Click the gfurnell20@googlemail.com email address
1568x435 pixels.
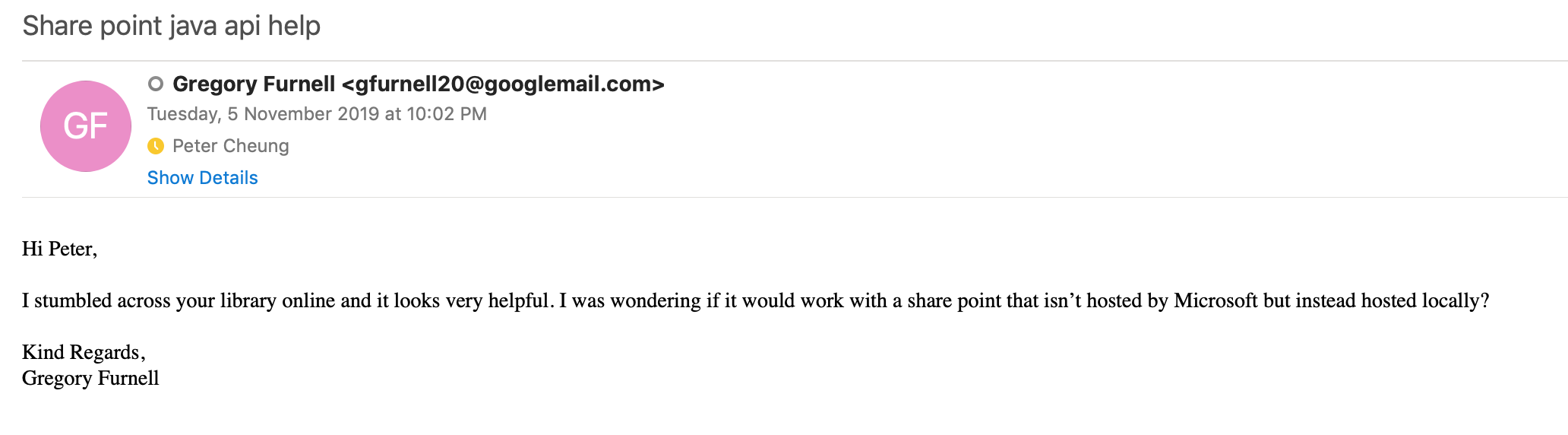click(503, 84)
